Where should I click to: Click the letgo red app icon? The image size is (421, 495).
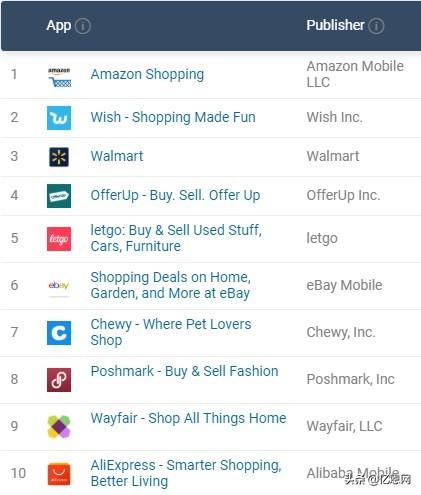[x=59, y=239]
